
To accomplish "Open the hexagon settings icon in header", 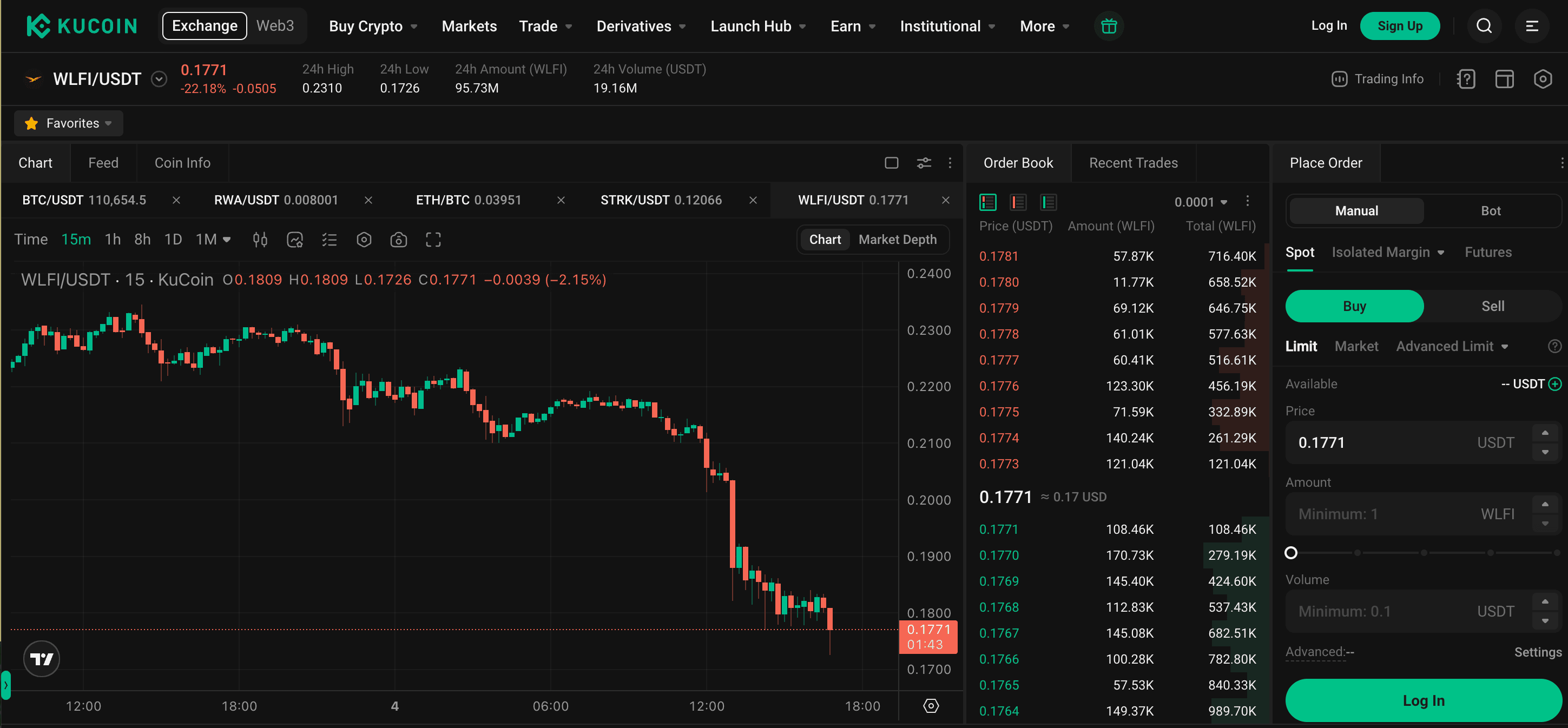I will [1543, 79].
